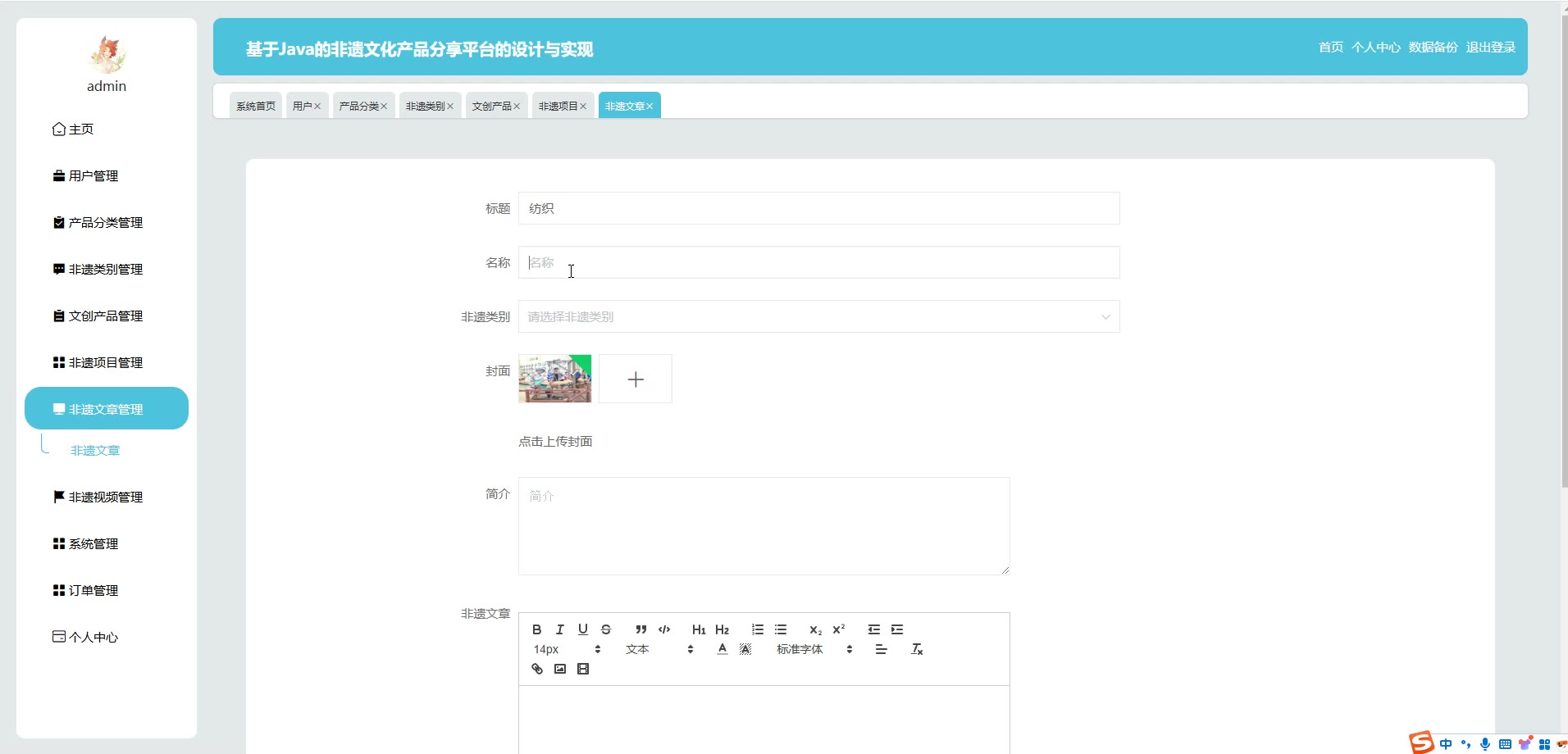
Task: Click the add cover upload box
Action: (636, 379)
